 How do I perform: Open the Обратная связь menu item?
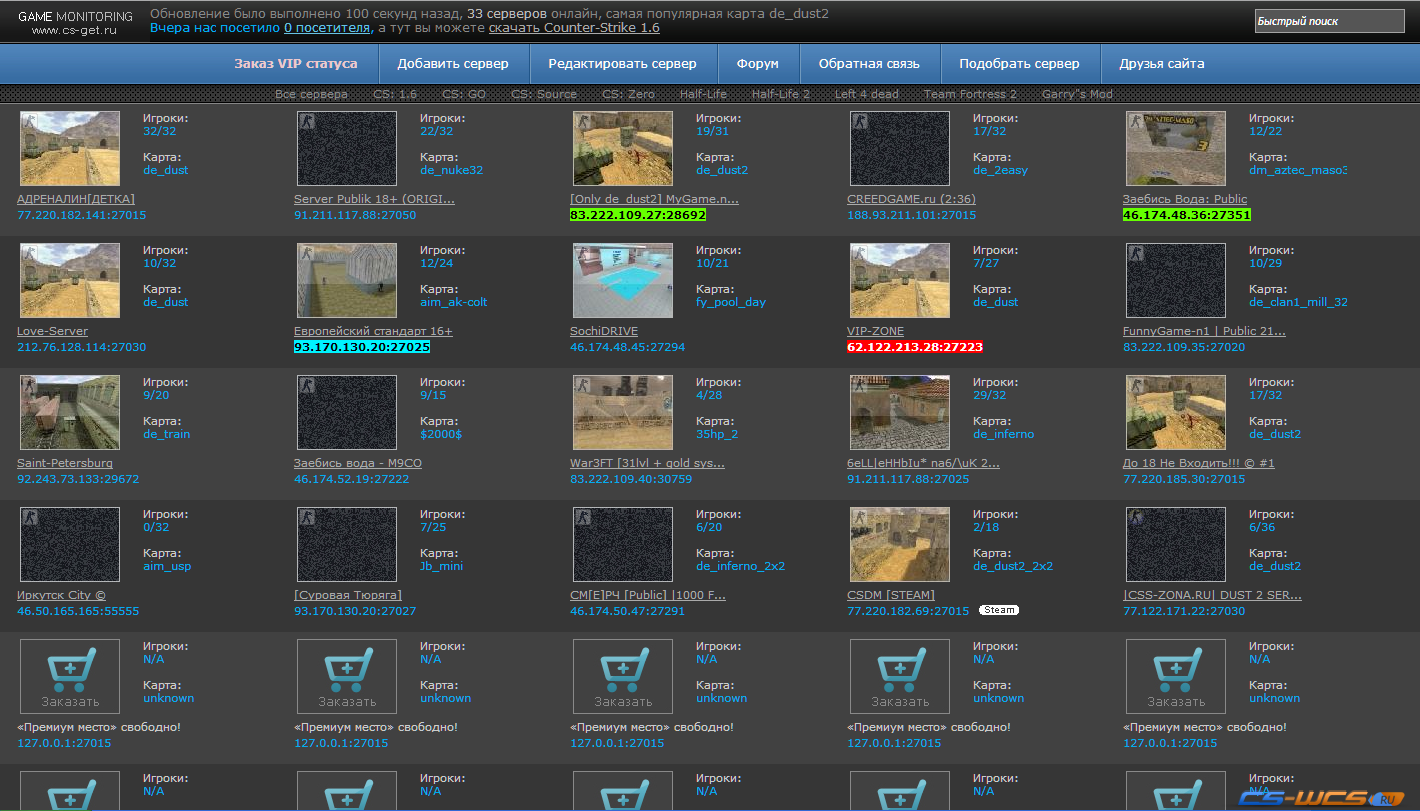click(x=869, y=63)
